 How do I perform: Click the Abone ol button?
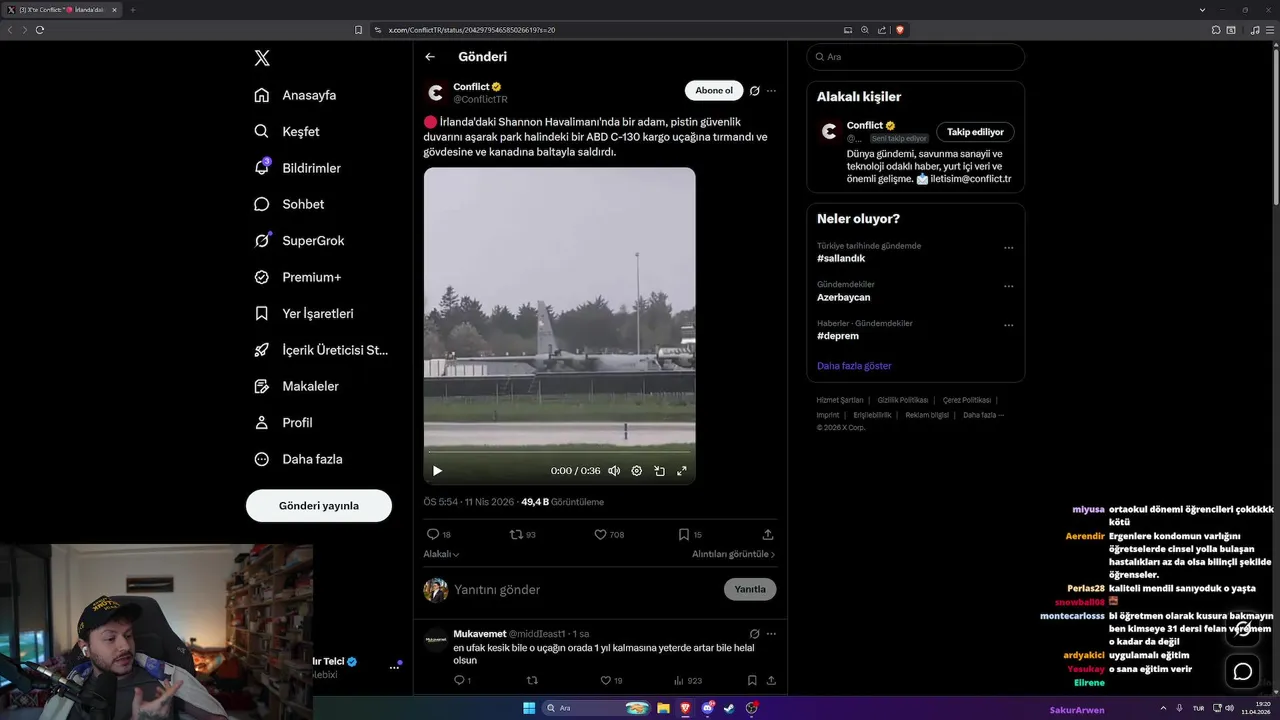point(714,91)
